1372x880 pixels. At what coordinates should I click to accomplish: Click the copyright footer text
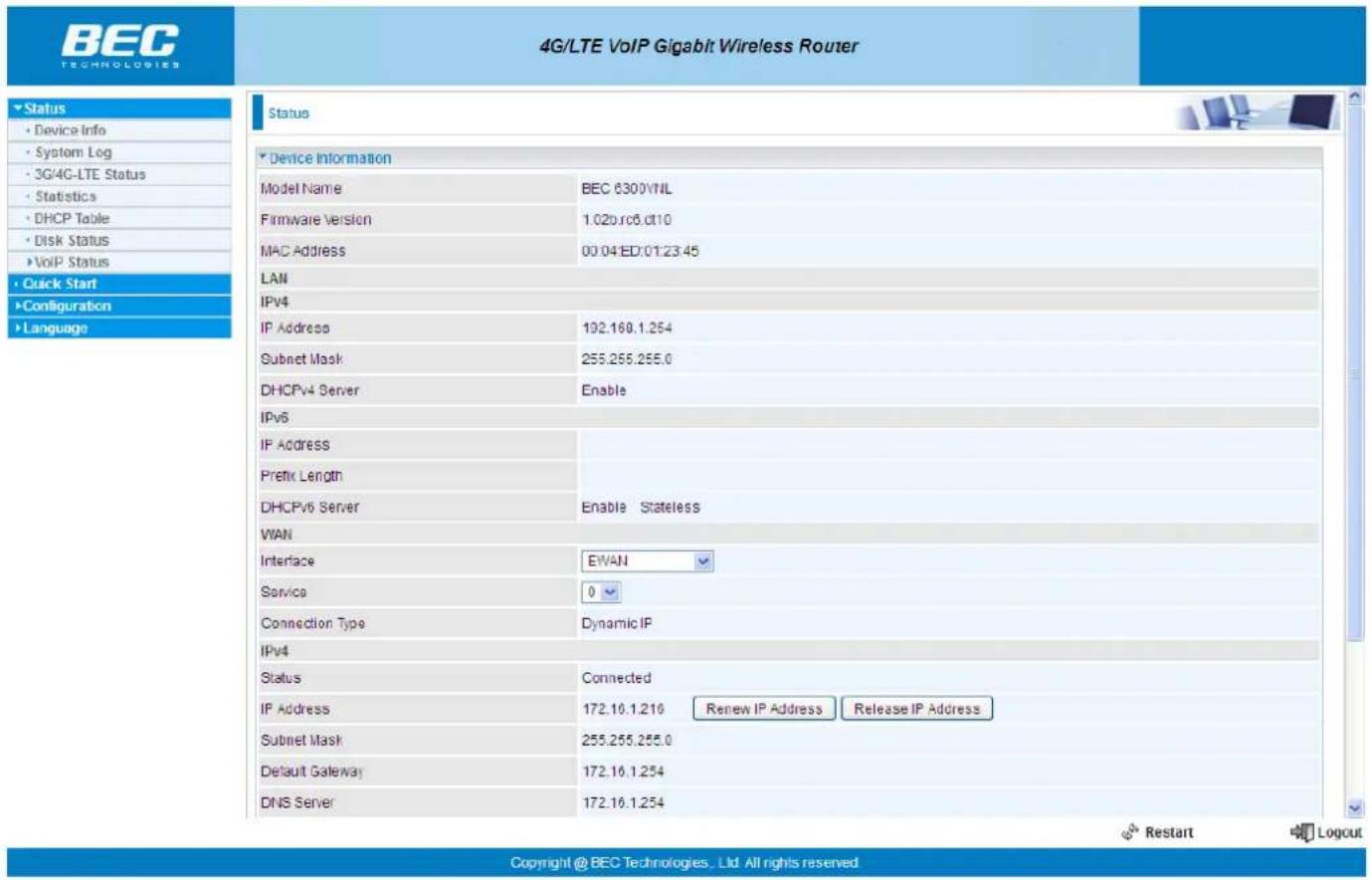point(686,863)
